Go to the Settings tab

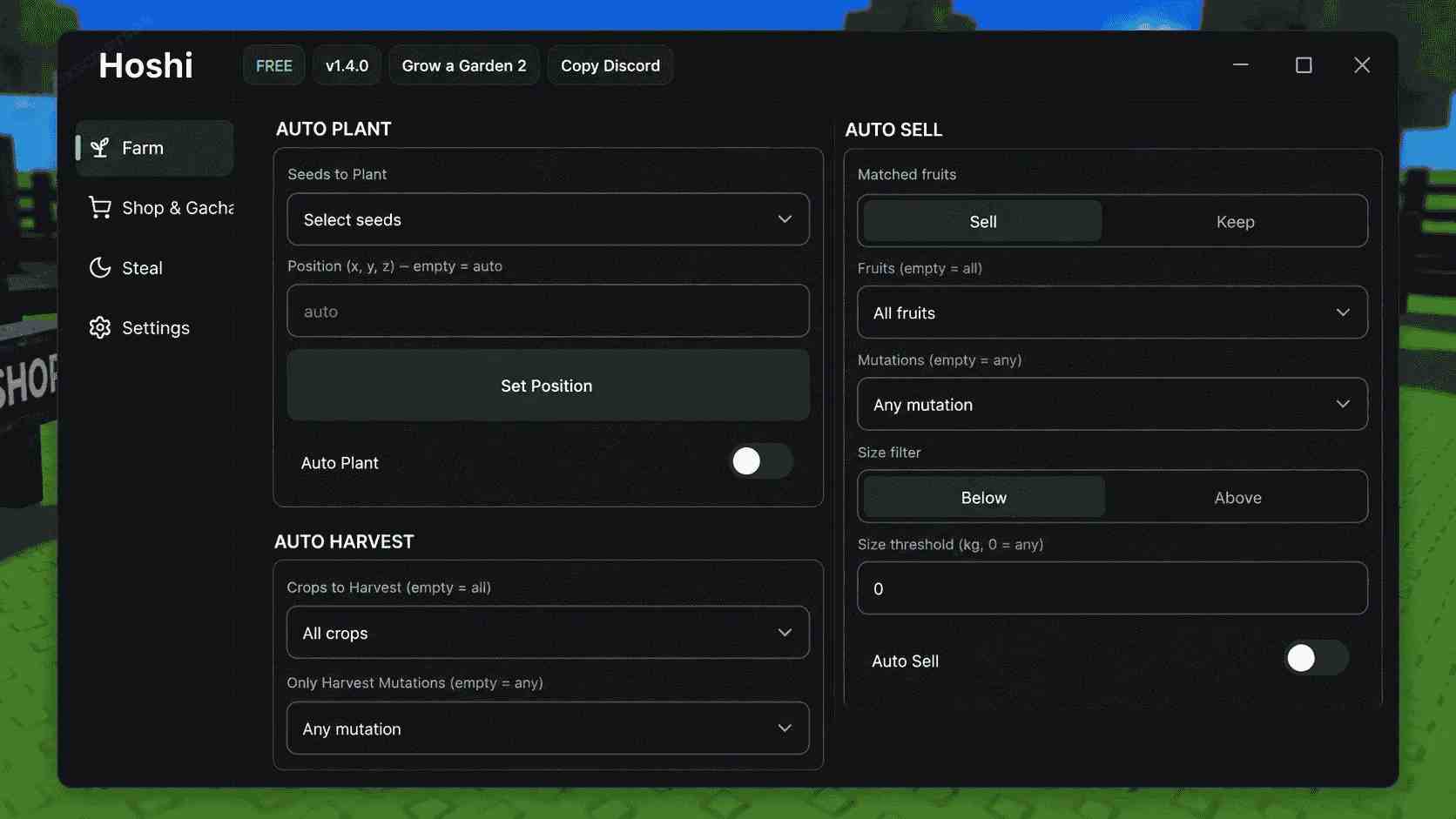click(x=154, y=327)
